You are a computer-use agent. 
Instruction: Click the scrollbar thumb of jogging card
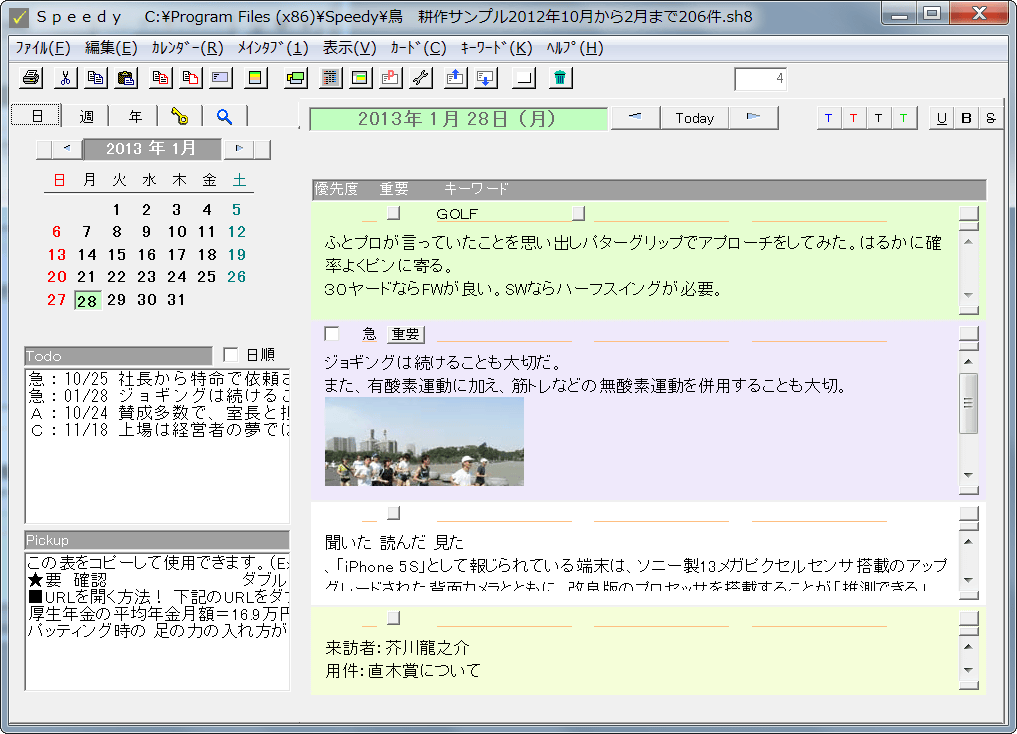[x=968, y=403]
